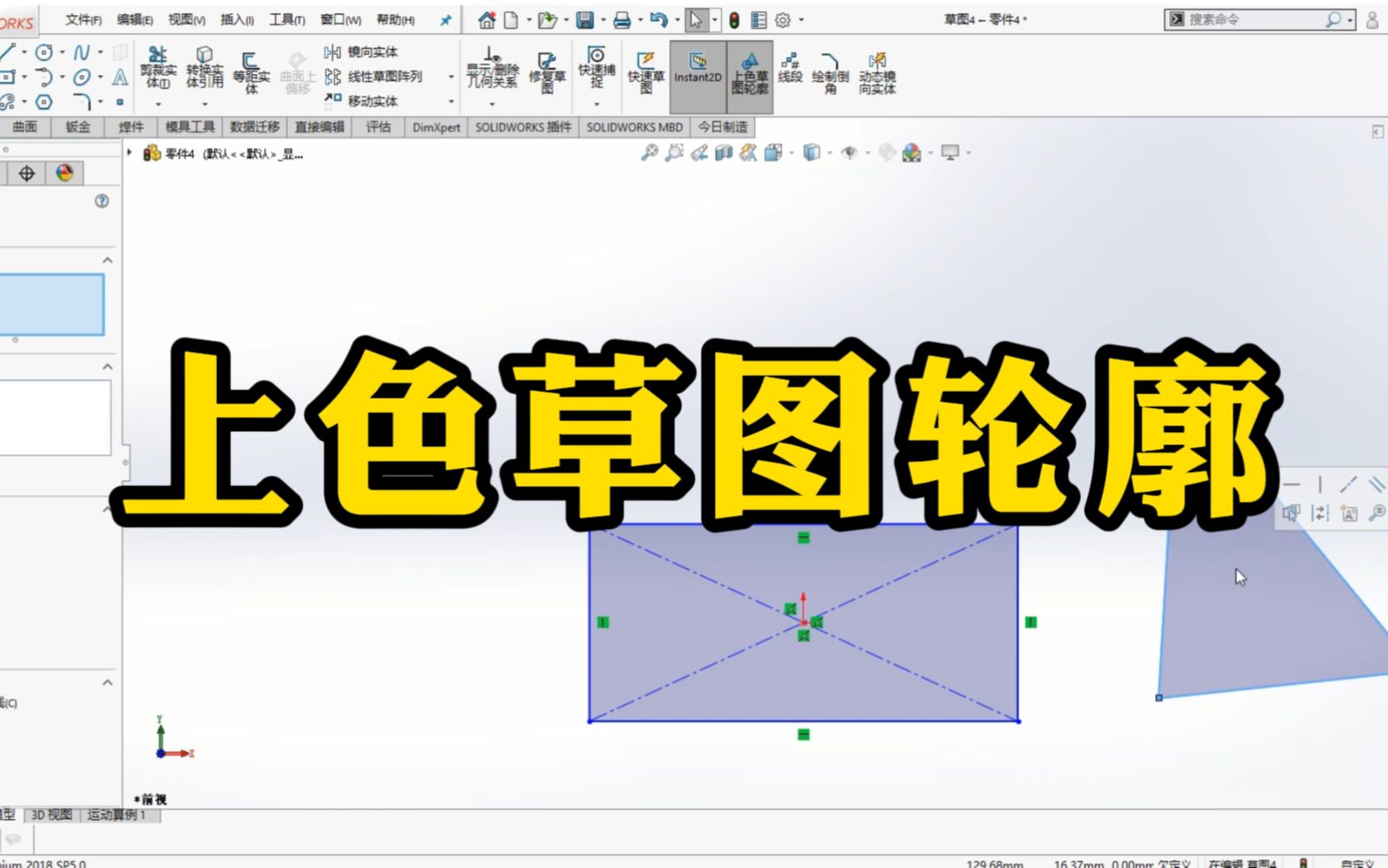Open the 视图(V) menu
This screenshot has width=1388, height=868.
[x=186, y=19]
